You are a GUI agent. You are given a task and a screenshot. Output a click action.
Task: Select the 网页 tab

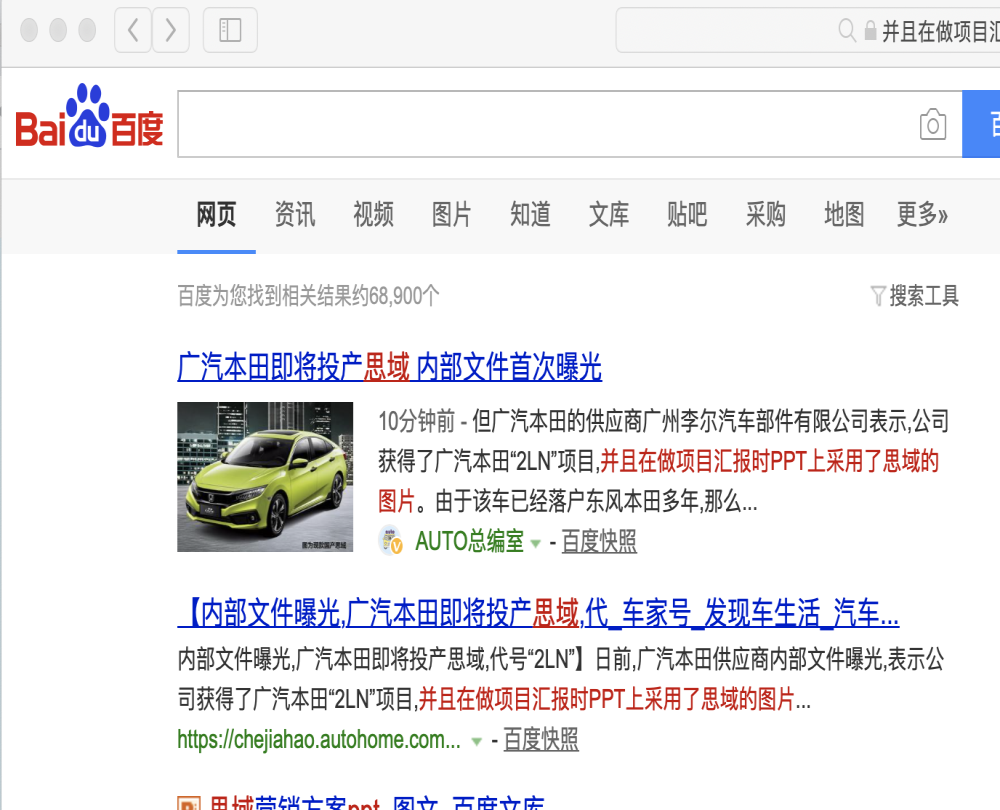[216, 214]
